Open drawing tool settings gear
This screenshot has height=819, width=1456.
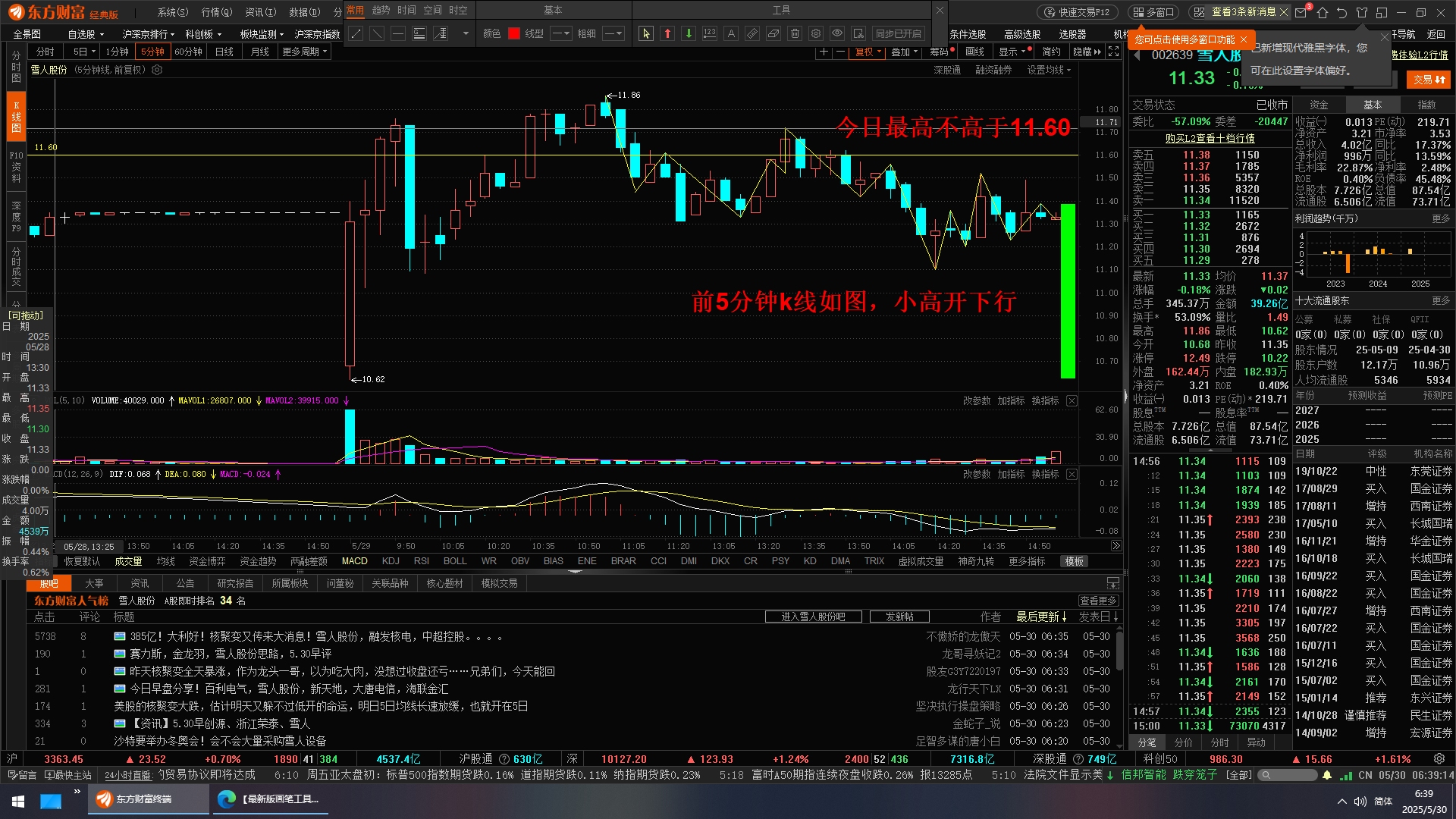(816, 34)
